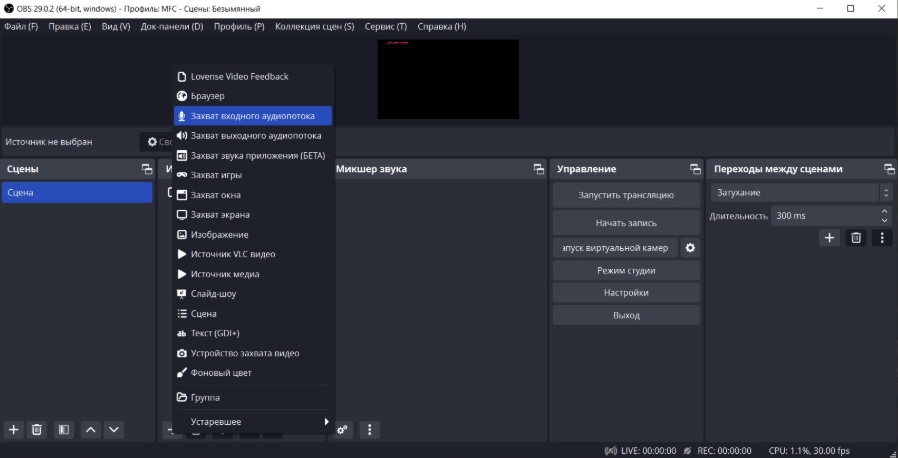The image size is (898, 458).
Task: Undock the Управление panel
Action: tap(694, 169)
